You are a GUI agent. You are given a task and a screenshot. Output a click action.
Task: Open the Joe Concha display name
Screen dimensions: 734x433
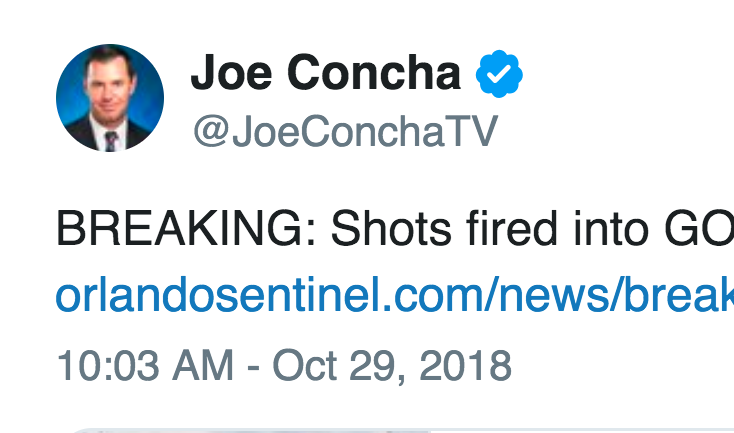[x=326, y=73]
